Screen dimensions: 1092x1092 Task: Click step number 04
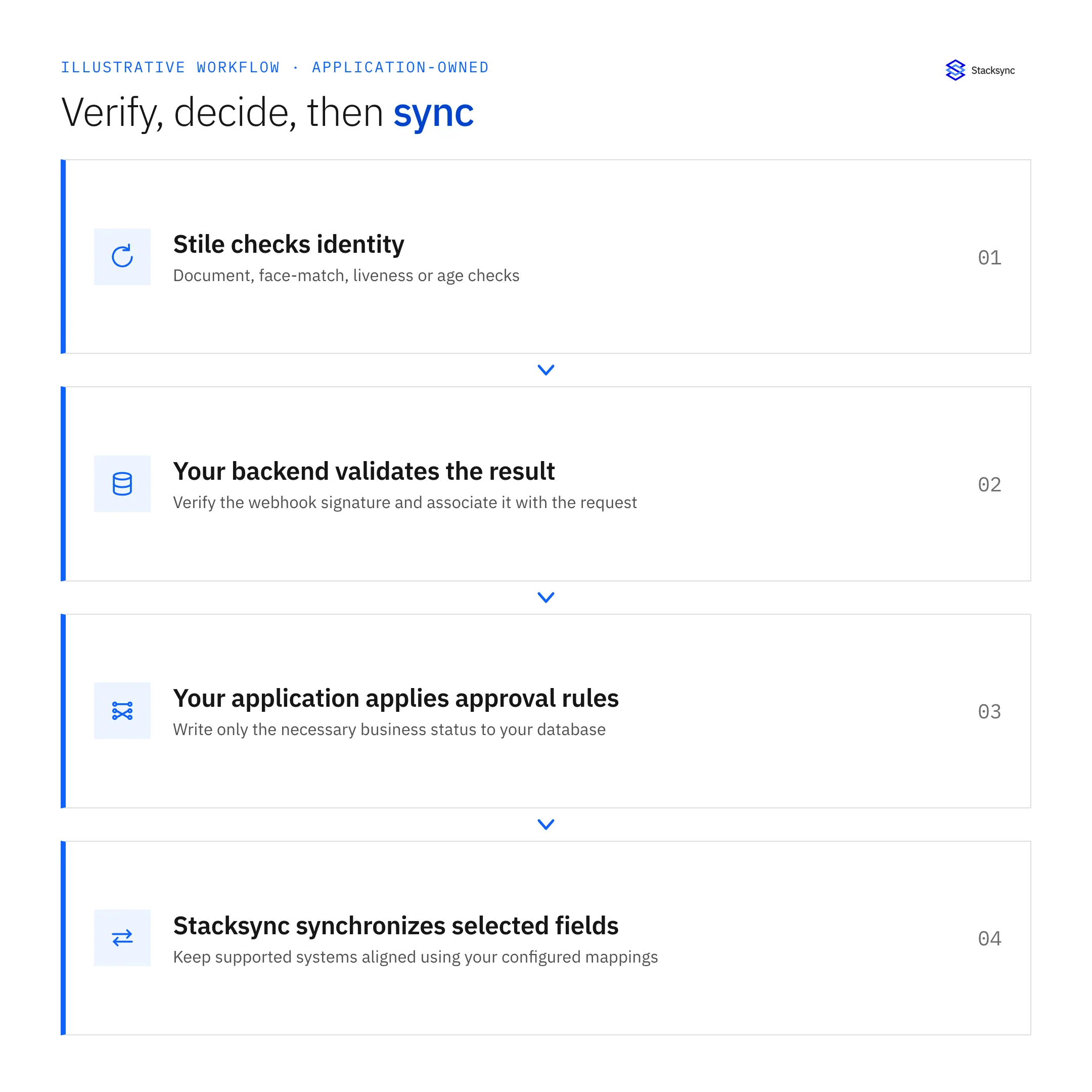click(989, 939)
